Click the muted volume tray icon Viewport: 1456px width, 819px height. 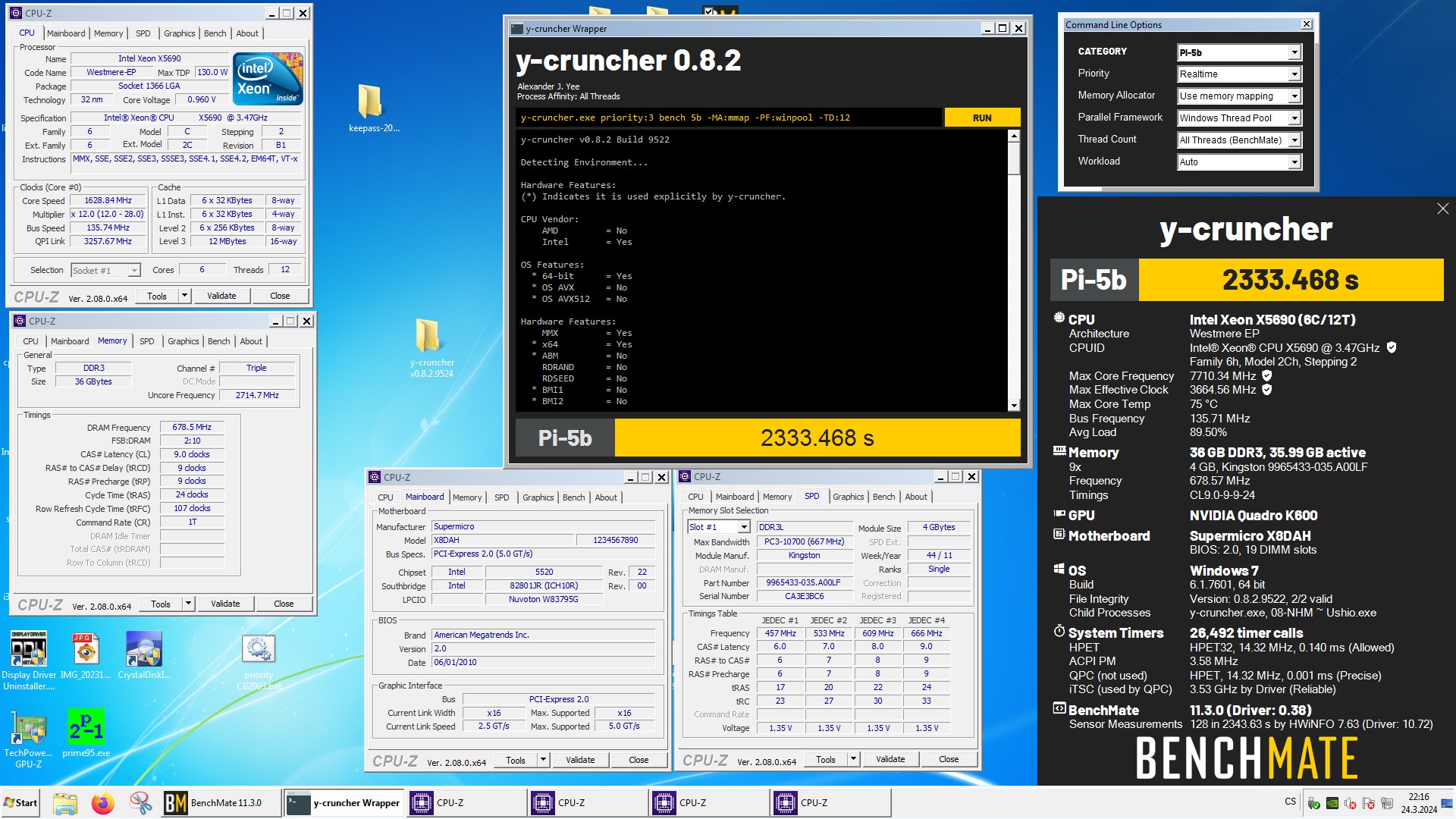point(1351,803)
